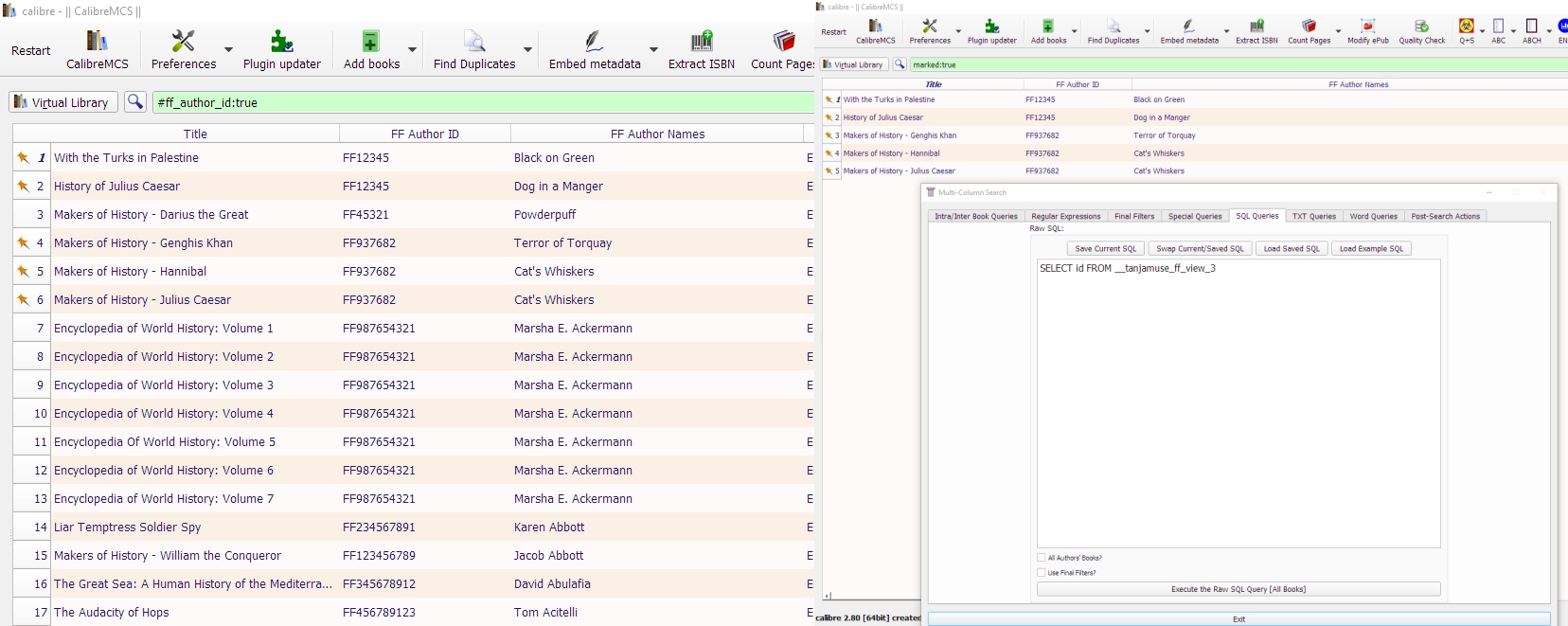This screenshot has width=1568, height=626.
Task: Tick the Use Final Filters checkbox
Action: click(1042, 573)
